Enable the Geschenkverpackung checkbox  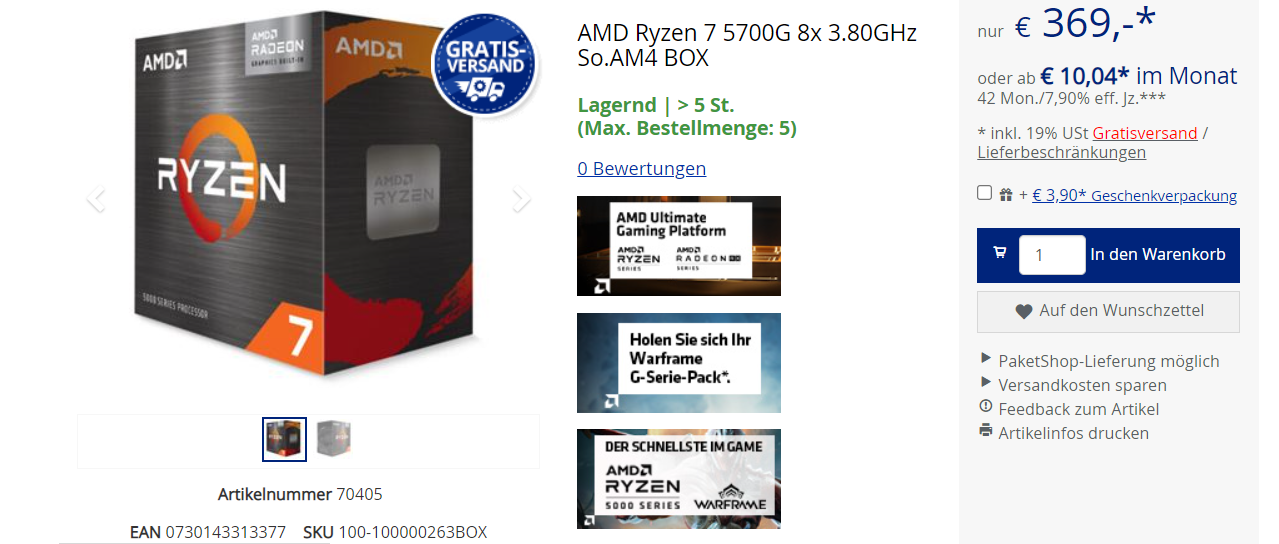click(x=984, y=193)
